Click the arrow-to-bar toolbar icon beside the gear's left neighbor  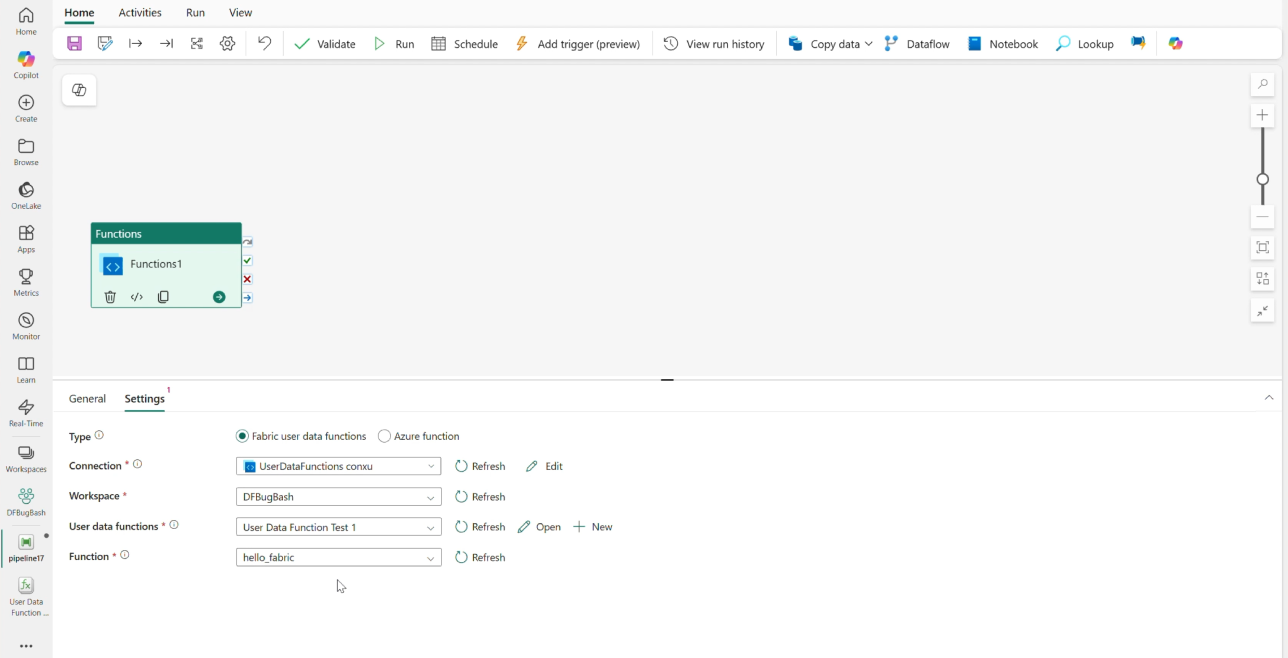166,44
